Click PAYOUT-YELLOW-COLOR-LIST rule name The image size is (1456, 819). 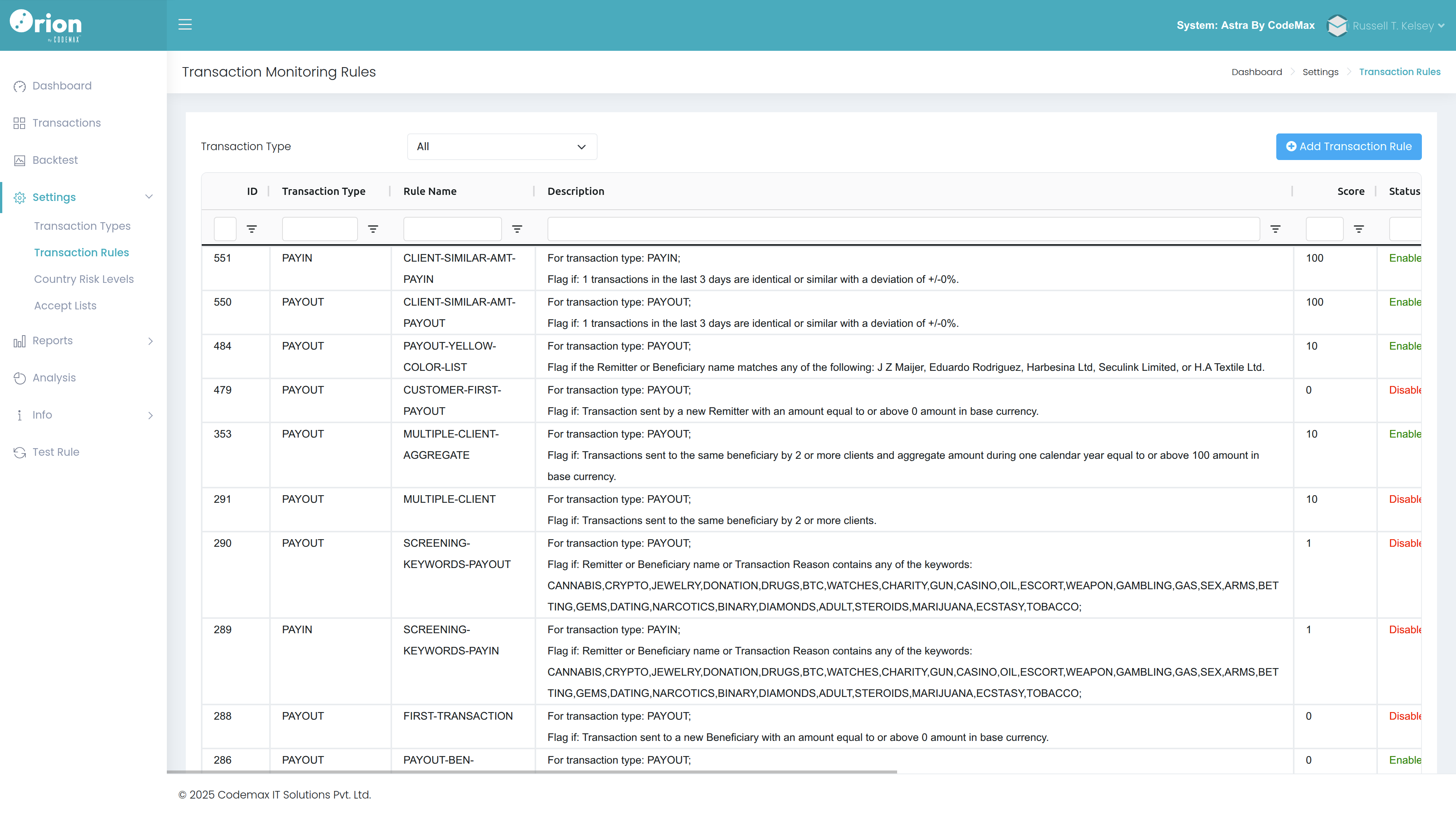pos(449,357)
